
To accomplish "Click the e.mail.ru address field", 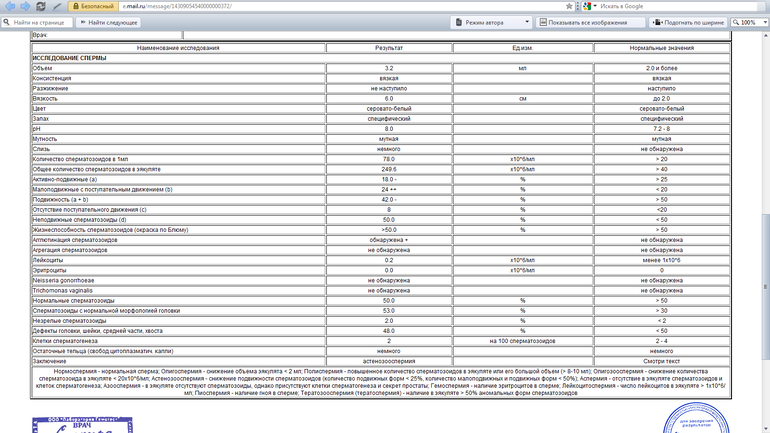I will (x=300, y=6).
